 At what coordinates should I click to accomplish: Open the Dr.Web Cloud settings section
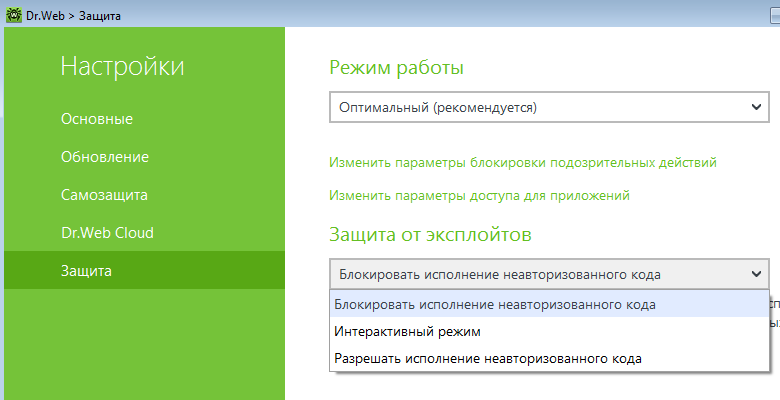107,233
